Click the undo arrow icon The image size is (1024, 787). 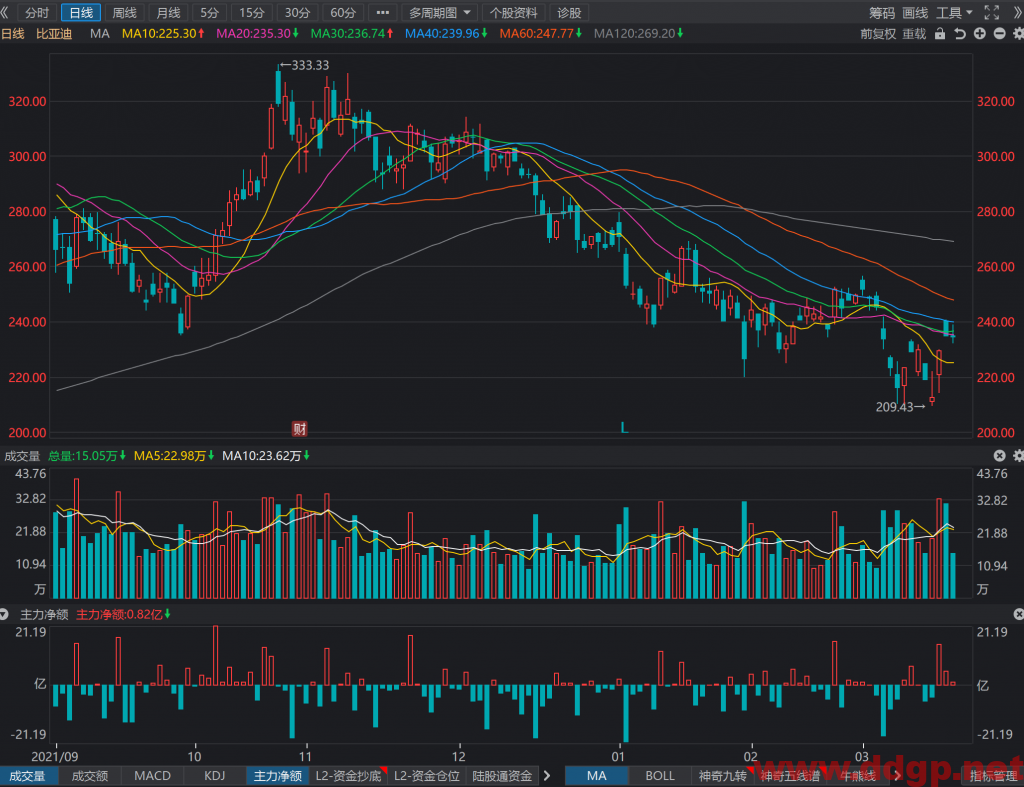959,33
